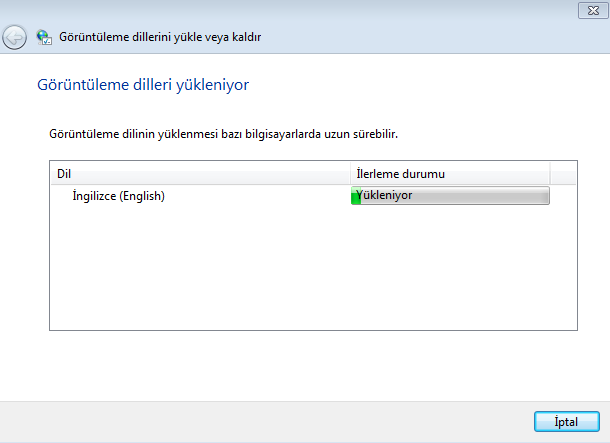Click the title Görüntüleme dillerini yükle veya kaldır
This screenshot has width=610, height=443.
click(160, 37)
